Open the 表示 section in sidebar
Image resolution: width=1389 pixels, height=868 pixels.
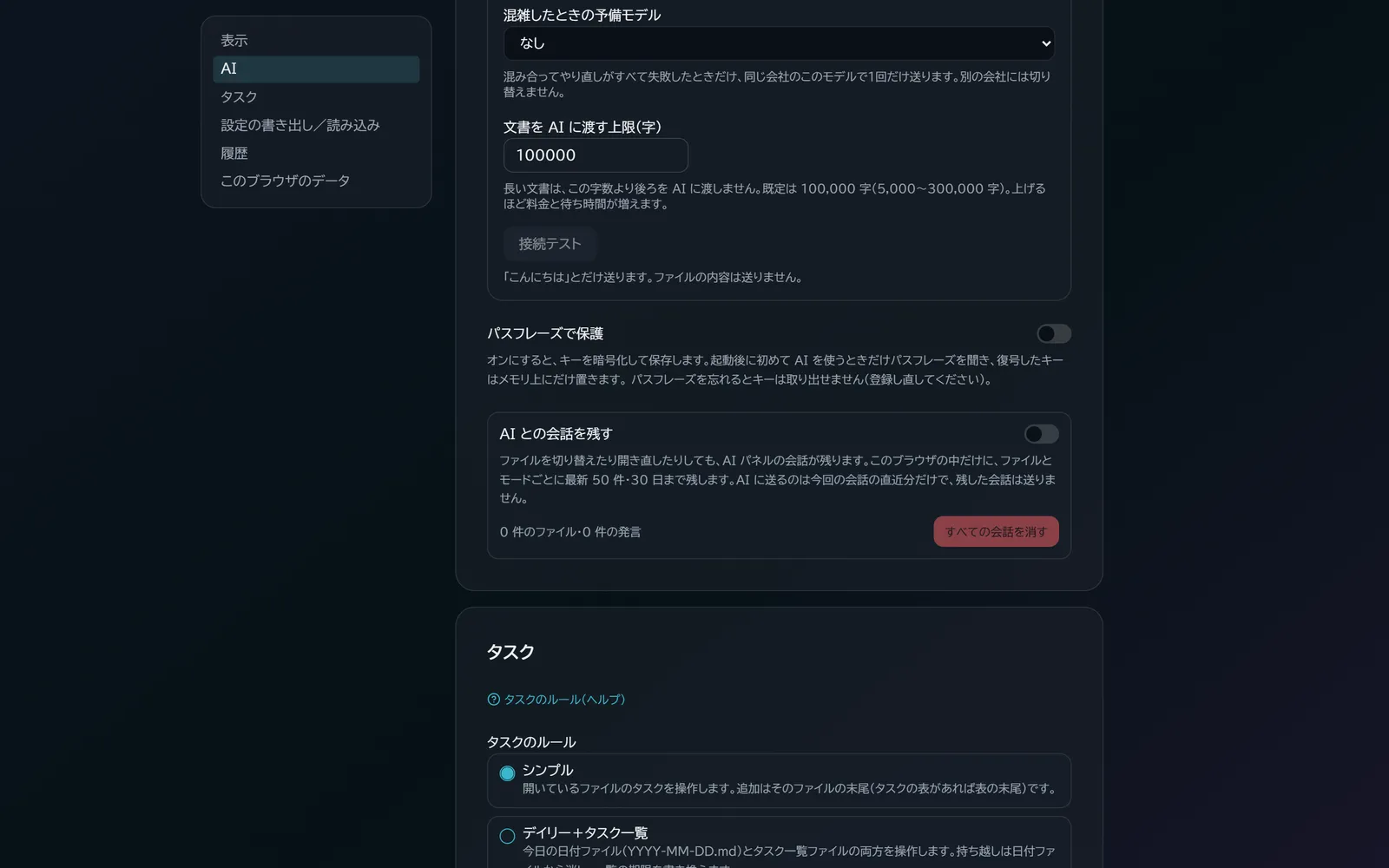[316, 41]
